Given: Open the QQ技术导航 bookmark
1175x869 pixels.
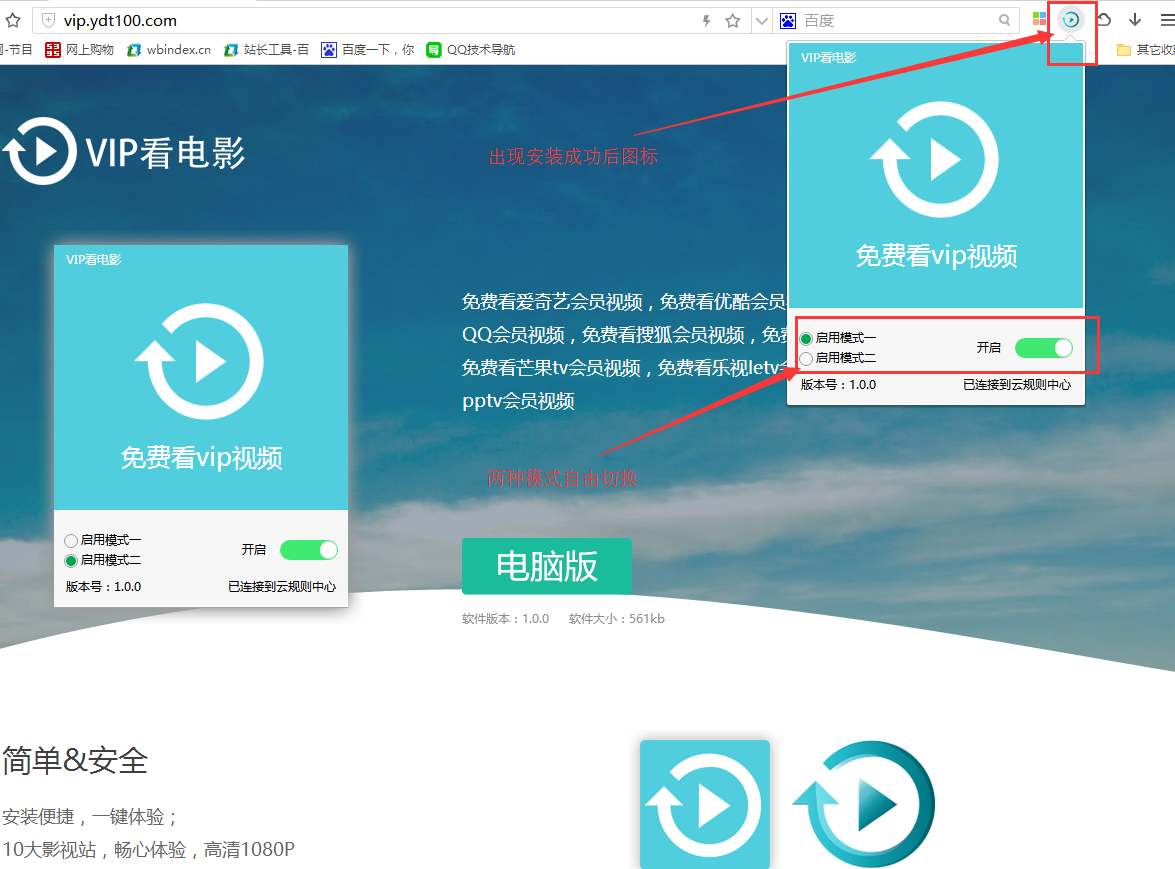Looking at the screenshot, I should (x=471, y=49).
